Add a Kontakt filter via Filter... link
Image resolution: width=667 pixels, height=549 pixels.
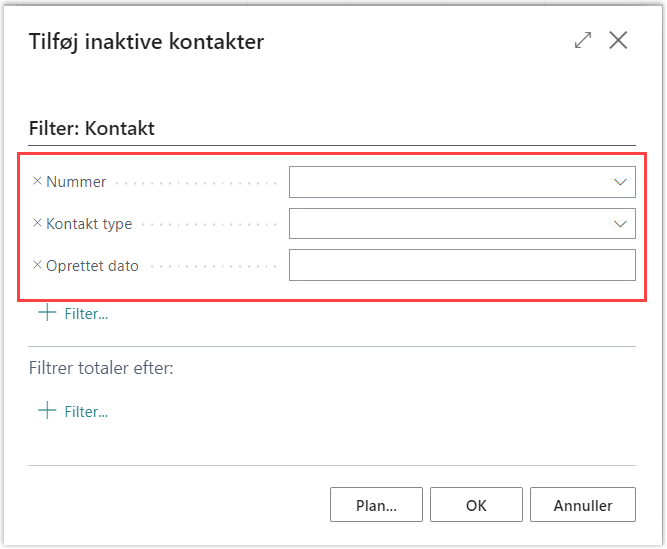86,314
